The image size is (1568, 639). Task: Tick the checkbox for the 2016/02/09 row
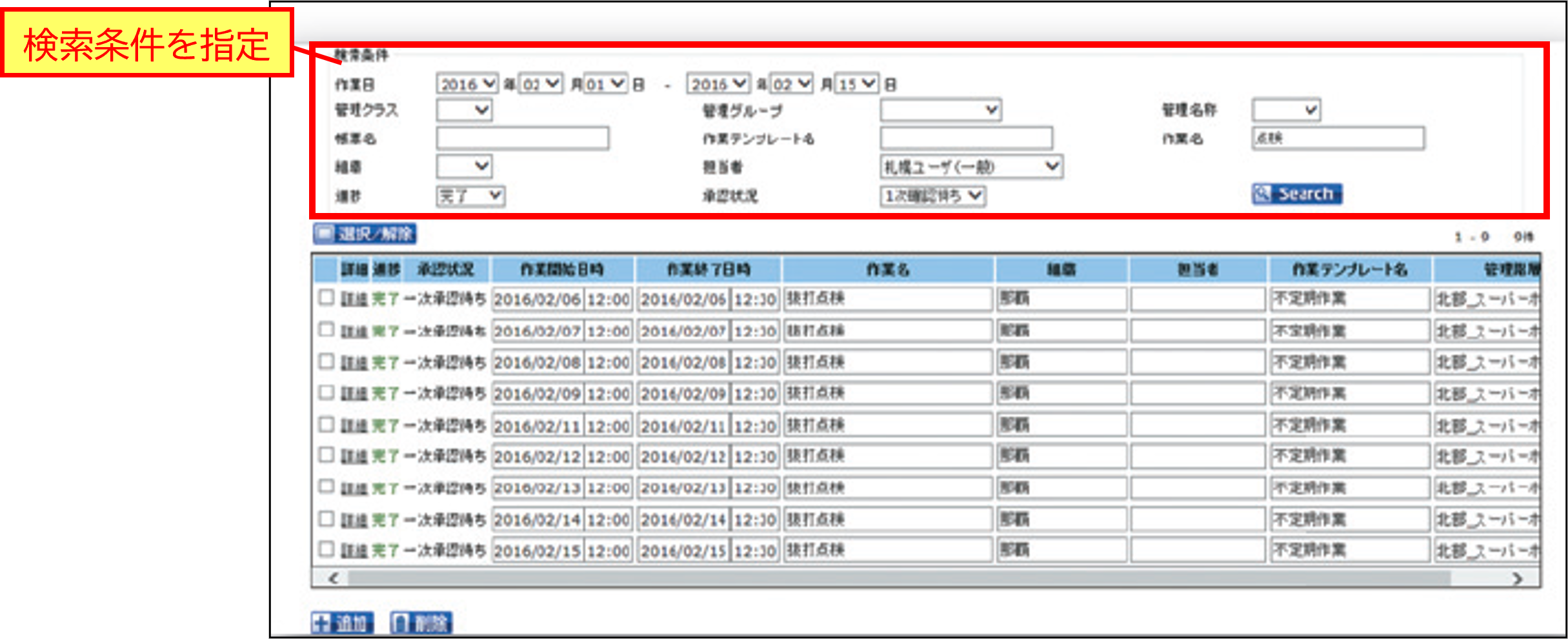click(x=327, y=392)
